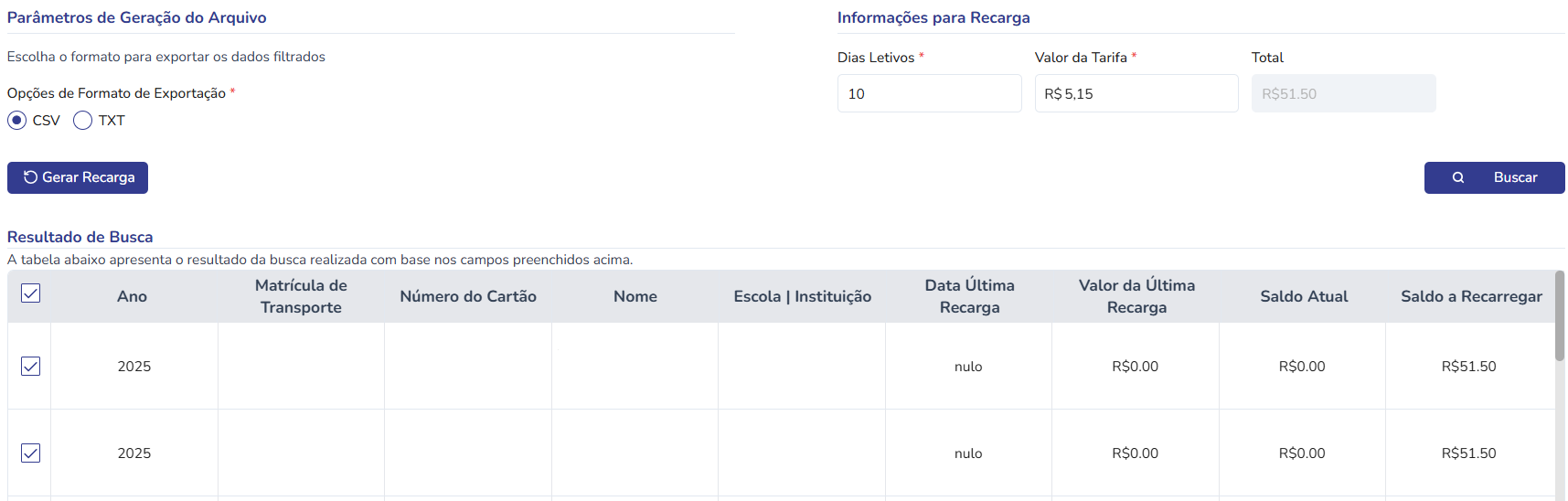Click 'nulo' in the second row
This screenshot has width=1568, height=501.
tap(968, 453)
